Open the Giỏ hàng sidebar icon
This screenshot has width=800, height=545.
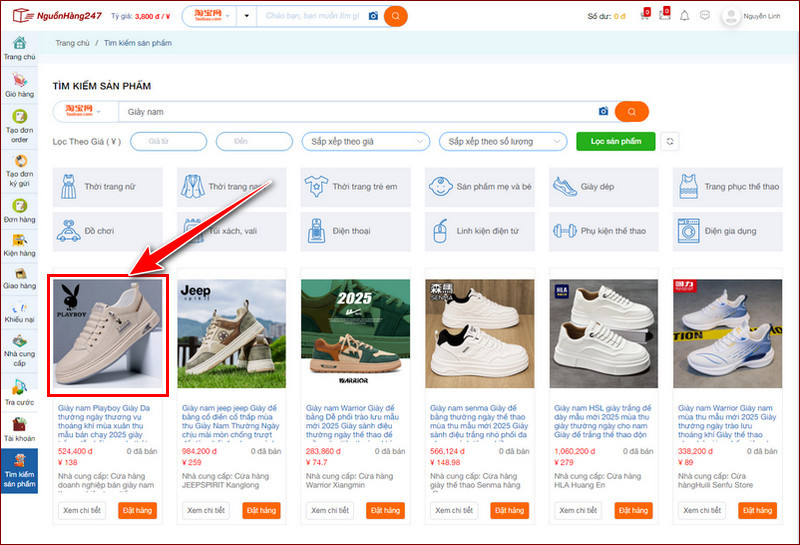19,85
